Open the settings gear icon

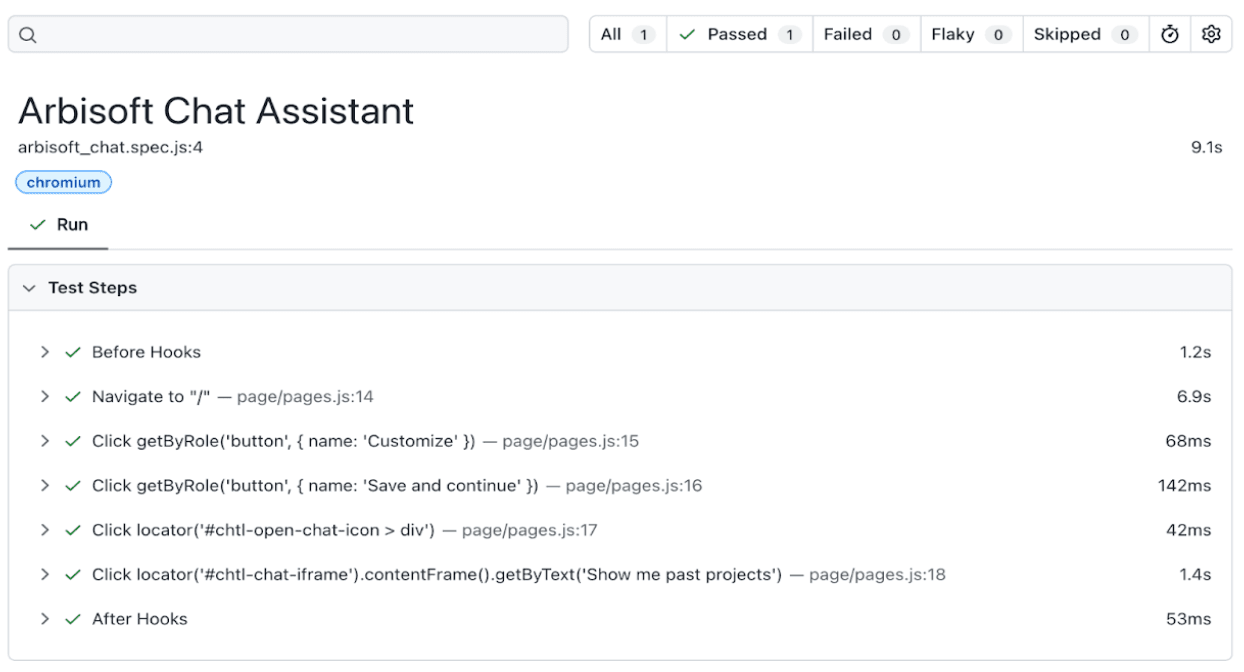point(1211,33)
